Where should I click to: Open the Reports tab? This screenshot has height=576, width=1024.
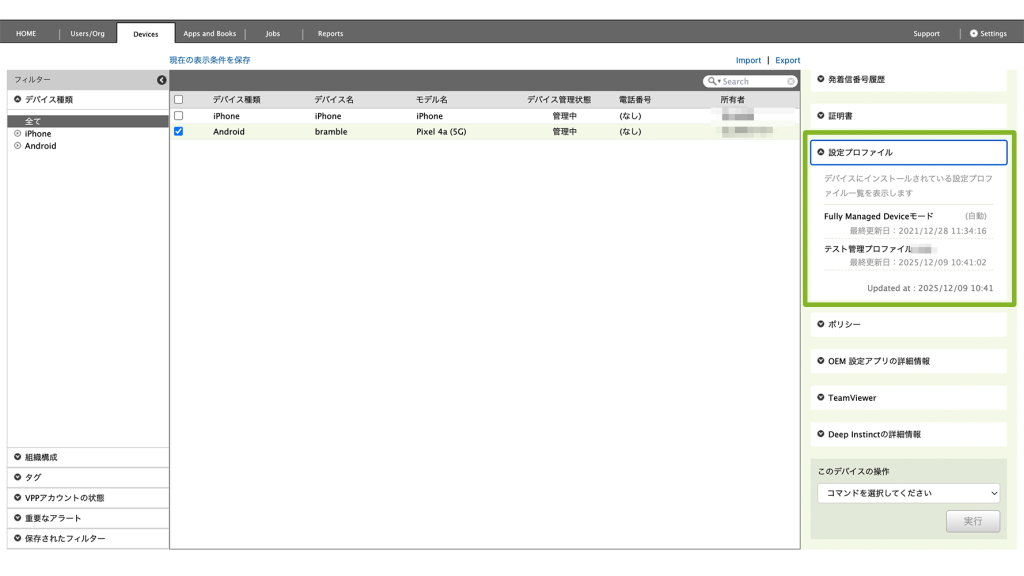[330, 33]
